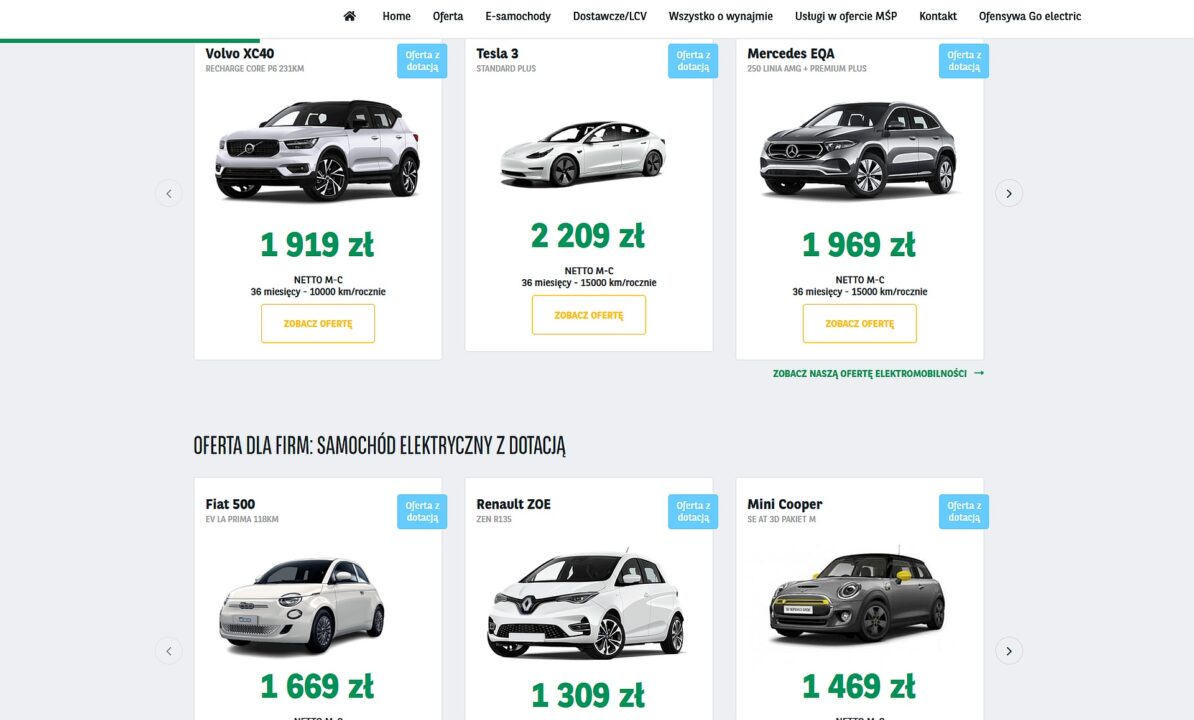Viewport: 1194px width, 720px height.
Task: Show previous cars in top carousel
Action: (169, 193)
